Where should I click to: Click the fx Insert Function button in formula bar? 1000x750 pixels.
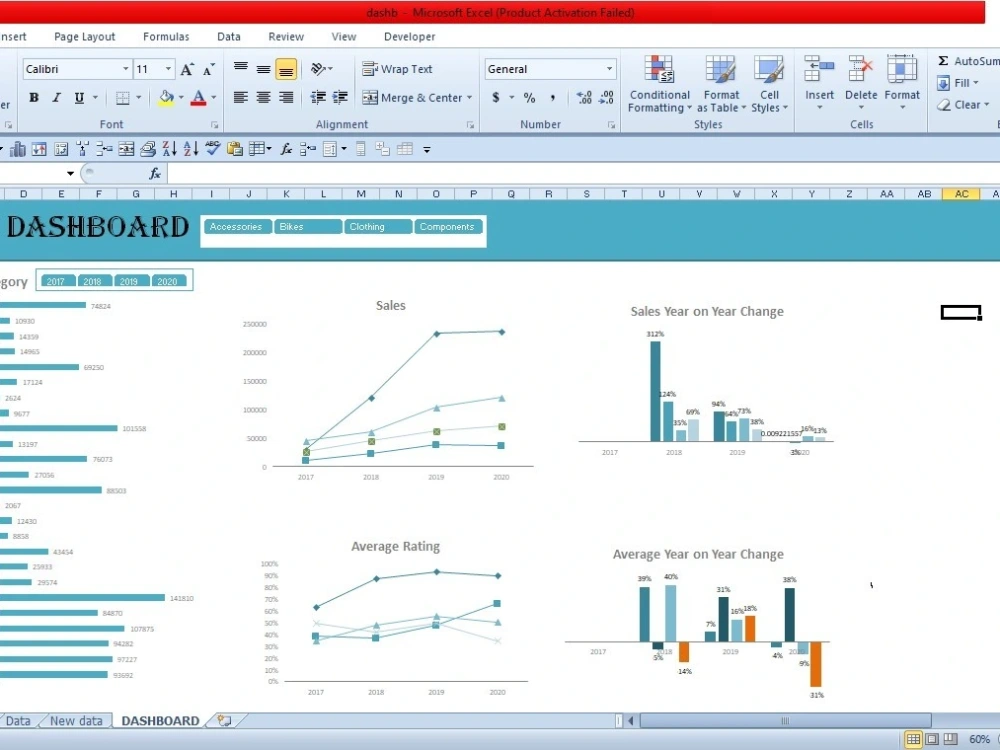(x=154, y=173)
